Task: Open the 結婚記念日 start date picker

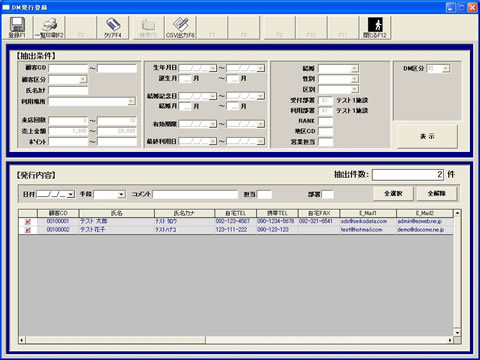Action: [x=213, y=96]
